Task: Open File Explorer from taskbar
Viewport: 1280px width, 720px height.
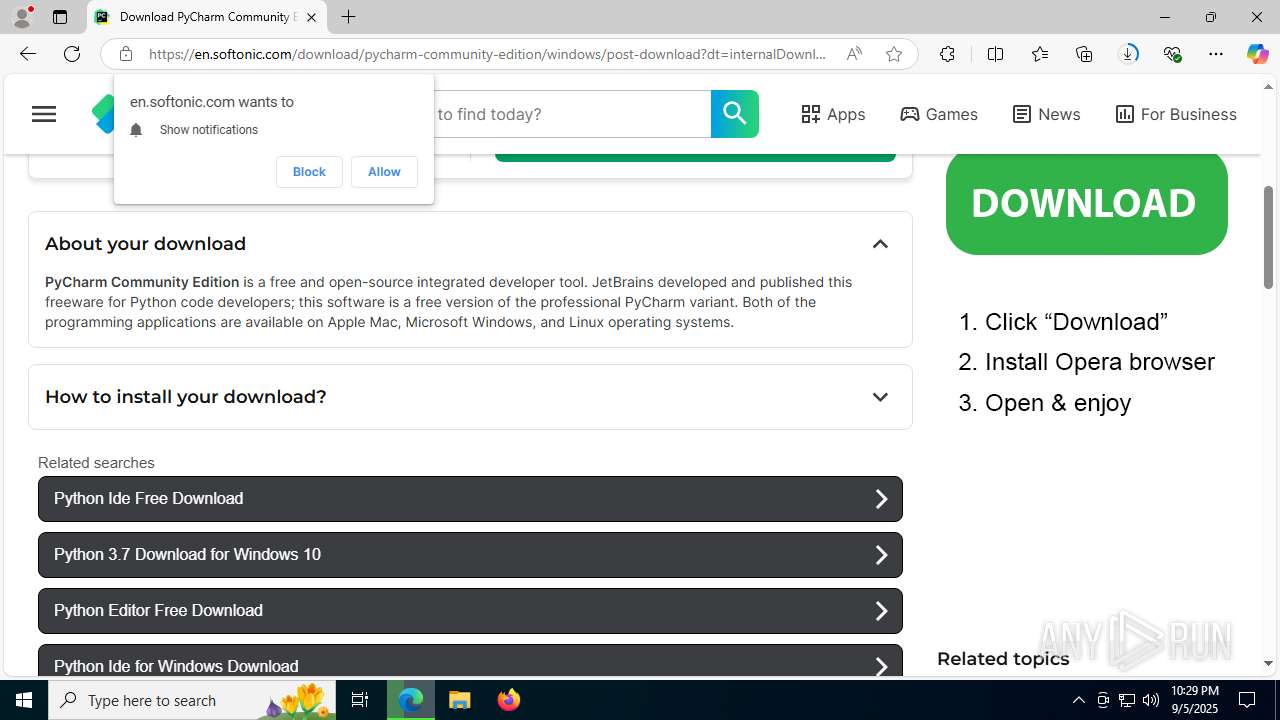Action: click(460, 700)
